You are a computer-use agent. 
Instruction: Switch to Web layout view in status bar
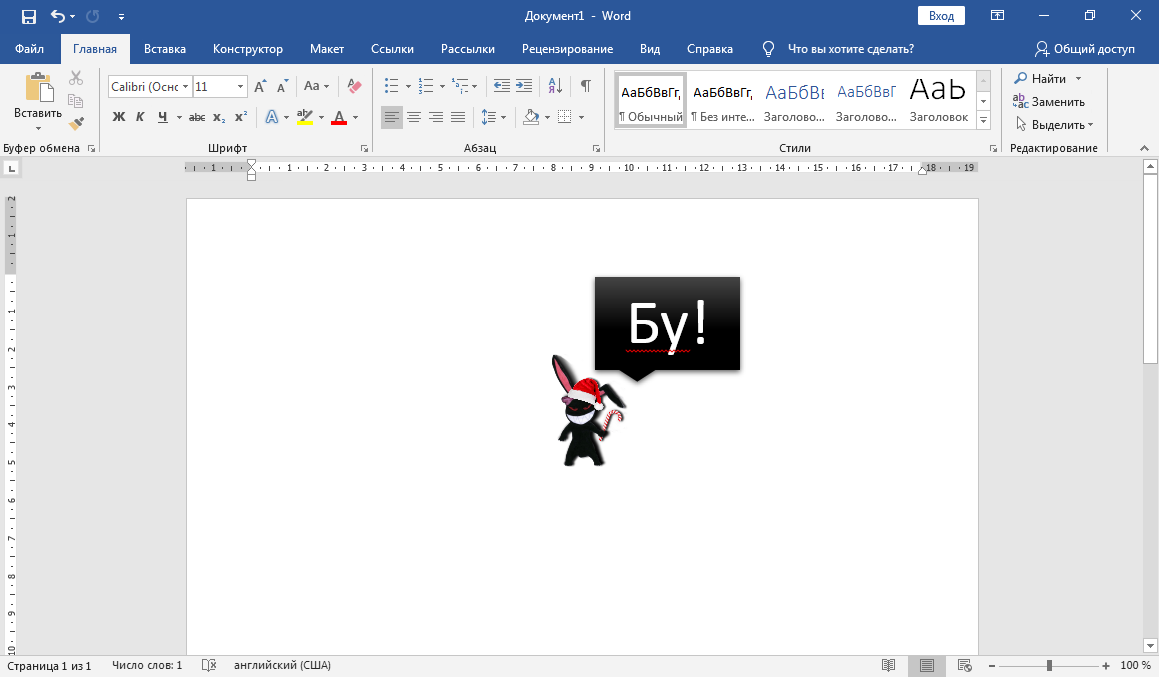pyautogui.click(x=964, y=665)
